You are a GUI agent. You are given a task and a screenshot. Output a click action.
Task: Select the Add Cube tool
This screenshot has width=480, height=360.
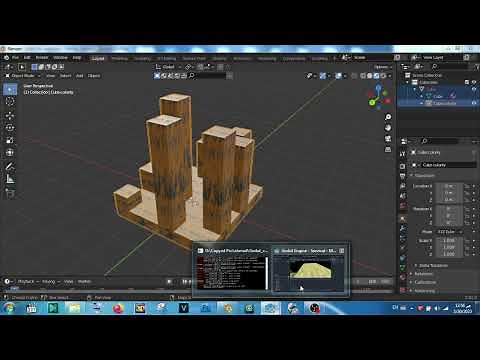click(10, 193)
